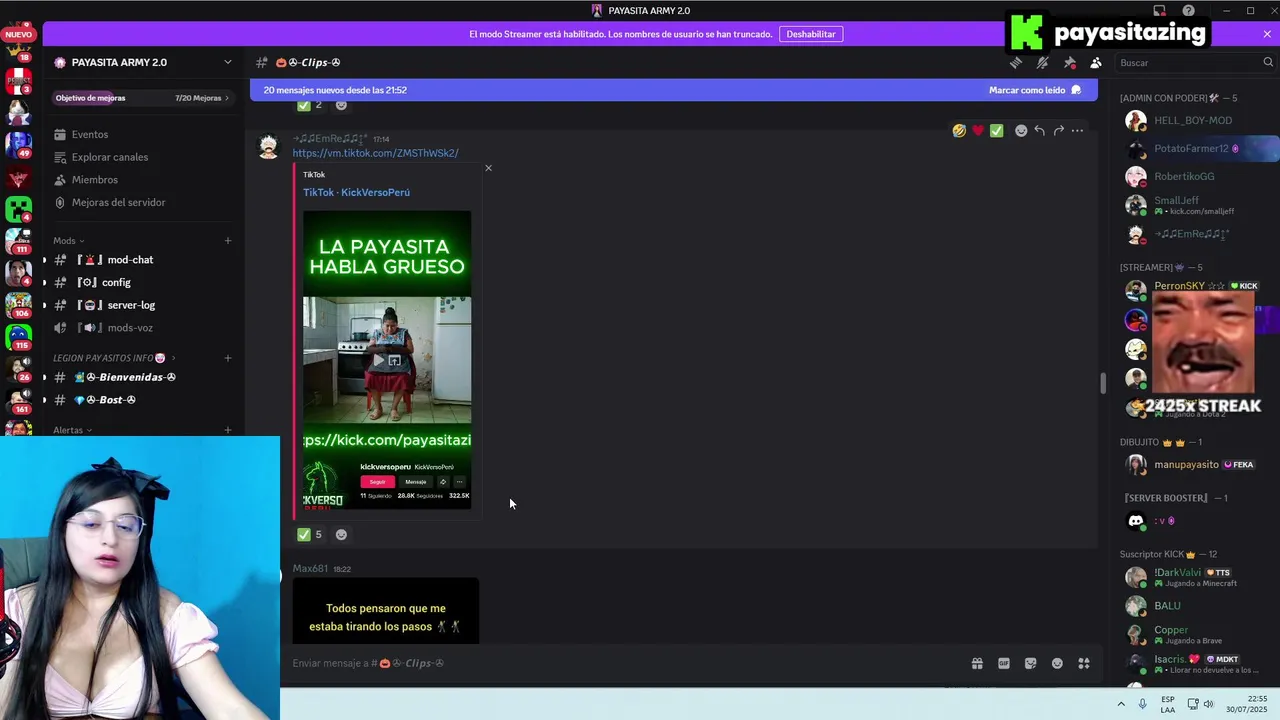Open the gift Nitro icon
Viewport: 1280px width, 720px height.
pyautogui.click(x=977, y=663)
